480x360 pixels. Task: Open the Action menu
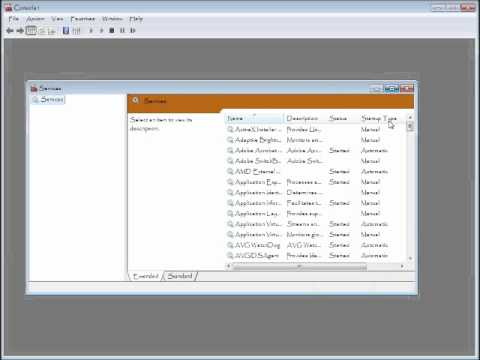click(35, 19)
